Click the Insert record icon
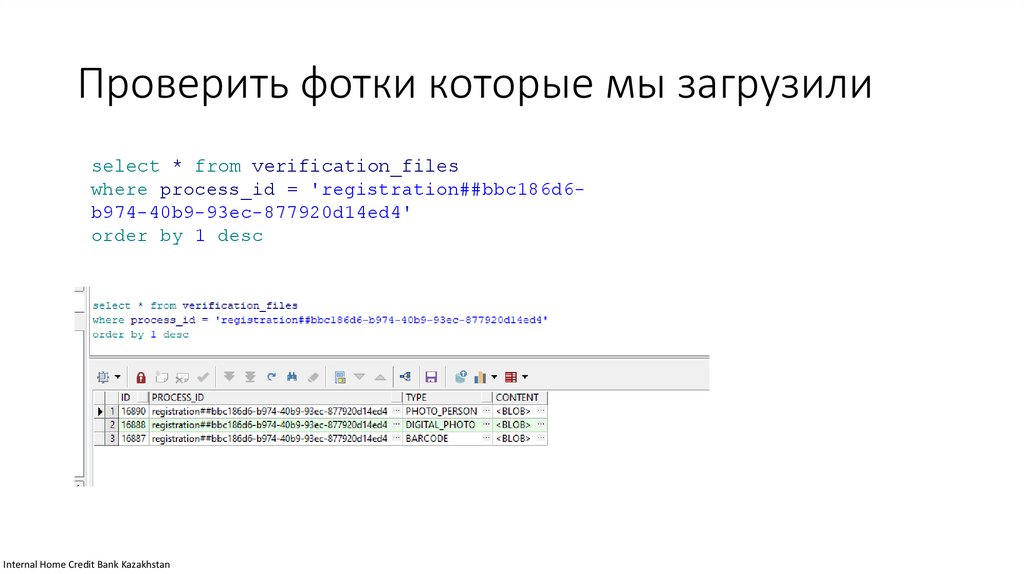1024x574 pixels. tap(161, 377)
